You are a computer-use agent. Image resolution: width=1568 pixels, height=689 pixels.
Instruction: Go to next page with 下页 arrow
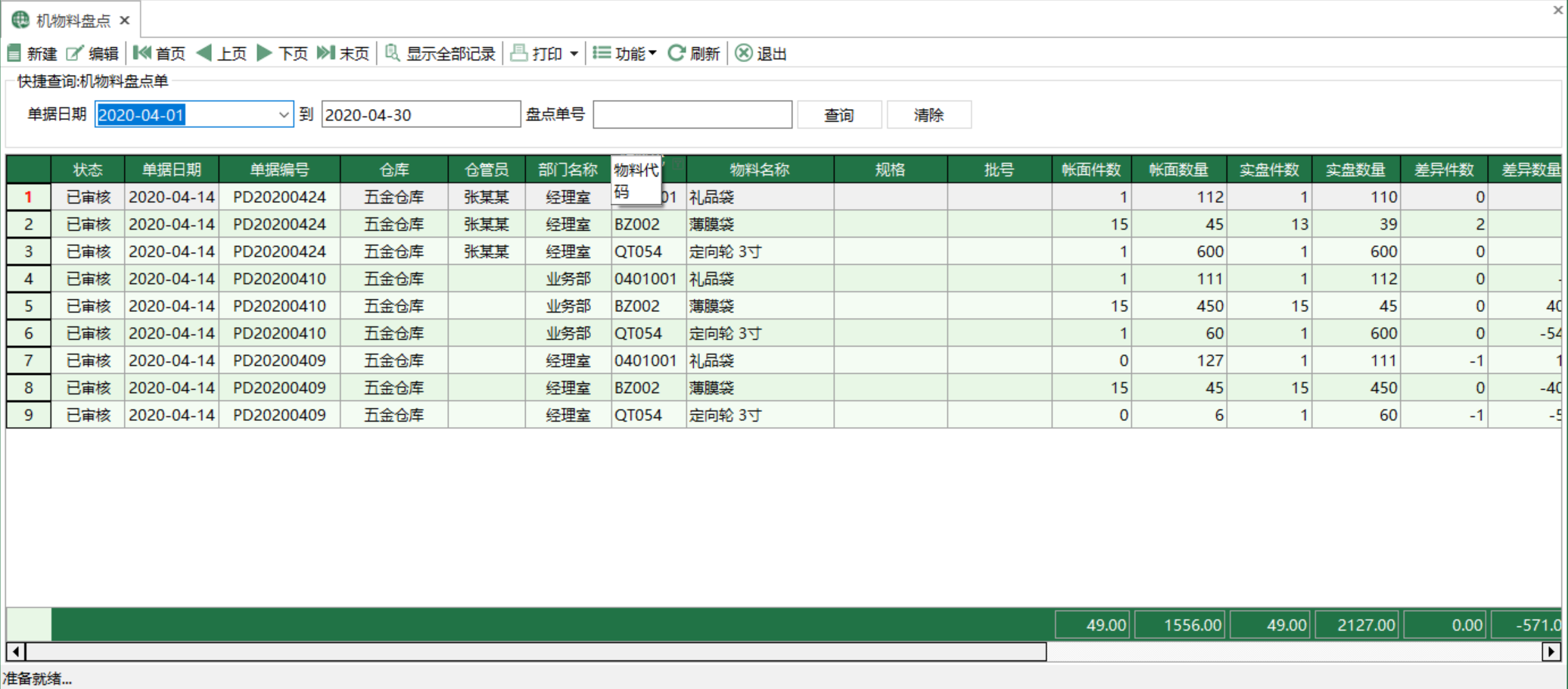point(264,53)
